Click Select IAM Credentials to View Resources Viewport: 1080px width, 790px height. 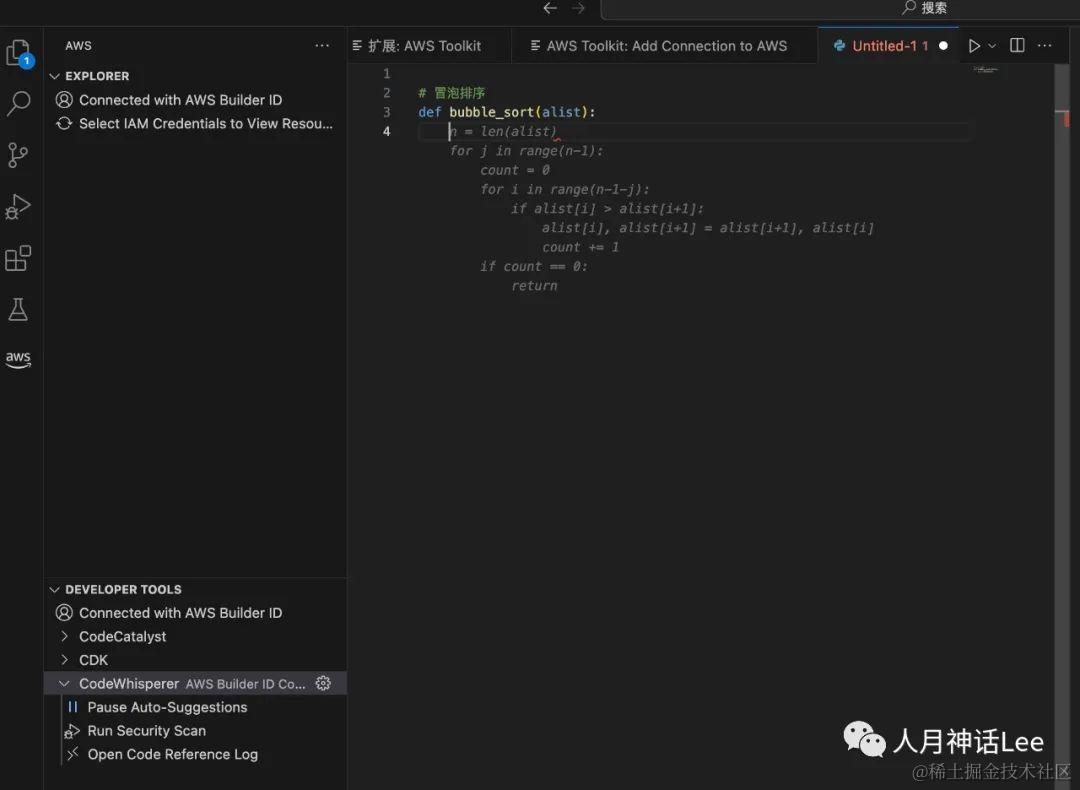point(206,123)
